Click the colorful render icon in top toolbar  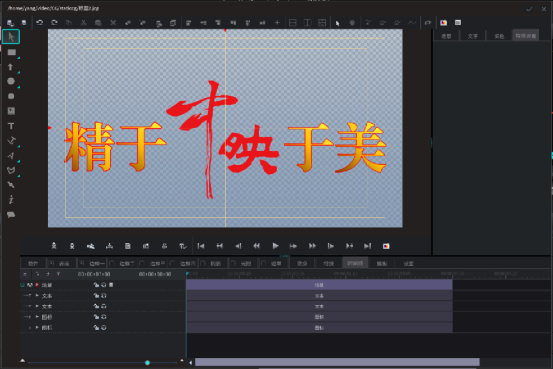pyautogui.click(x=443, y=23)
